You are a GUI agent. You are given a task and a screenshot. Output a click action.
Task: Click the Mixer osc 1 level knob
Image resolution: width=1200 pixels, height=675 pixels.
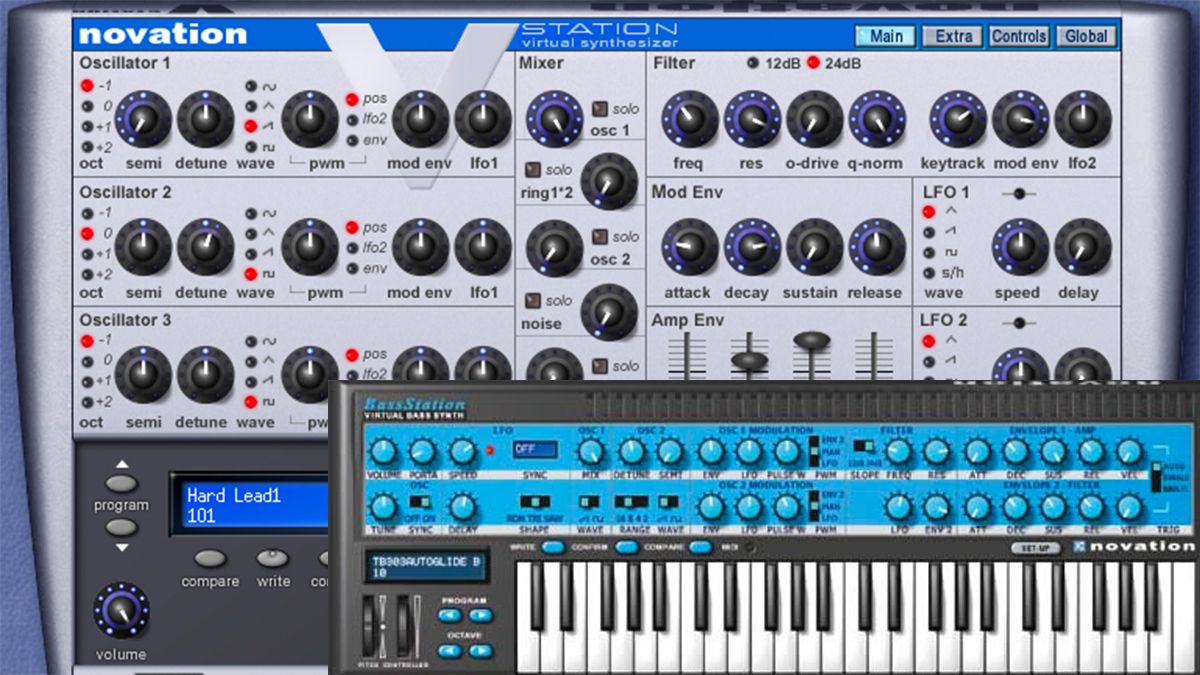(x=554, y=119)
